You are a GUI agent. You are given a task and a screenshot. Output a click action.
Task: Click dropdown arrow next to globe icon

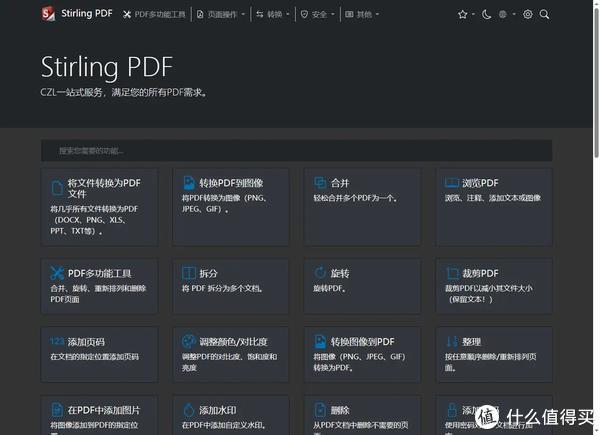pyautogui.click(x=514, y=14)
